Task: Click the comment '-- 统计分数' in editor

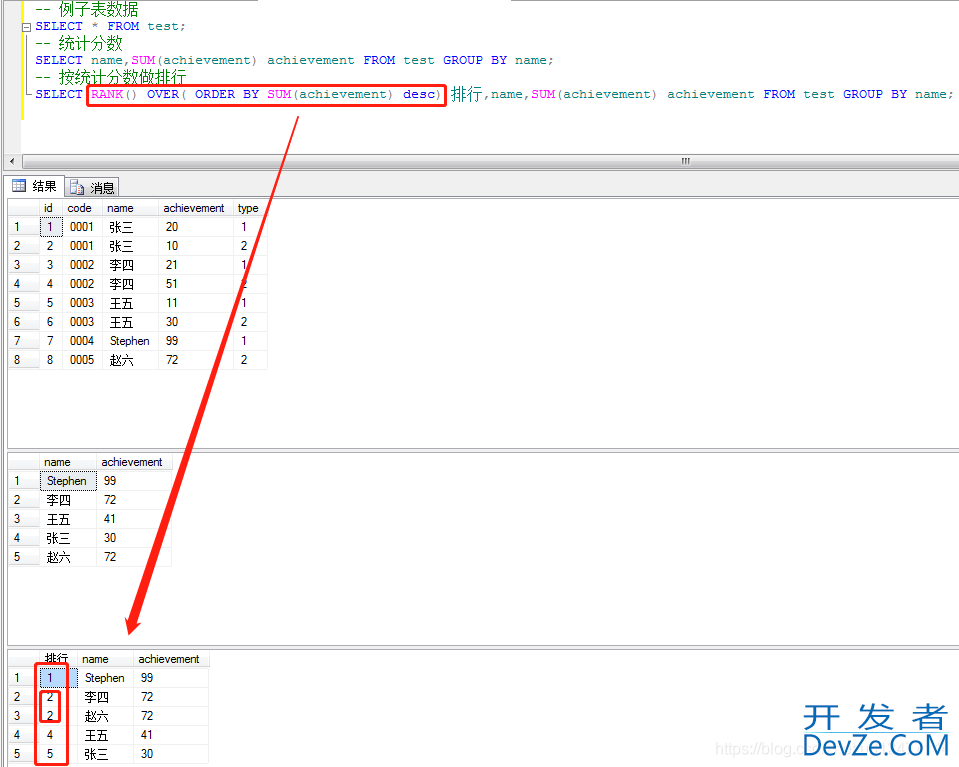Action: point(79,43)
